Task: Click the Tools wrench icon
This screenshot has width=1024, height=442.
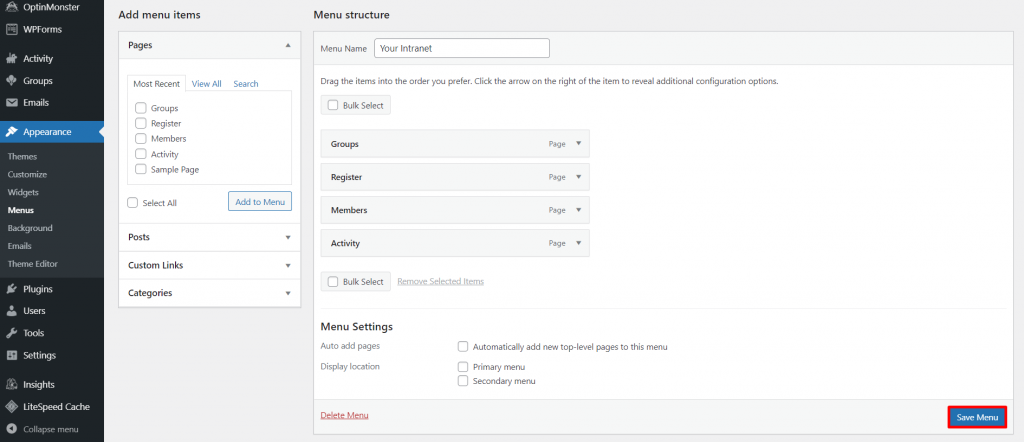Action: click(12, 333)
